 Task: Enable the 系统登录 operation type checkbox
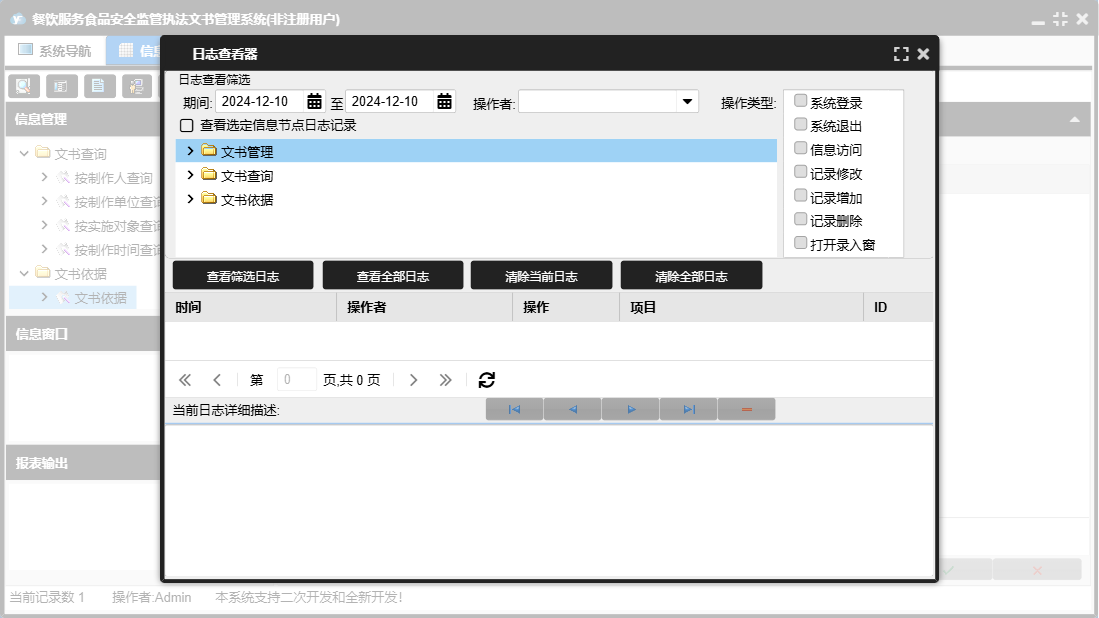coord(800,101)
